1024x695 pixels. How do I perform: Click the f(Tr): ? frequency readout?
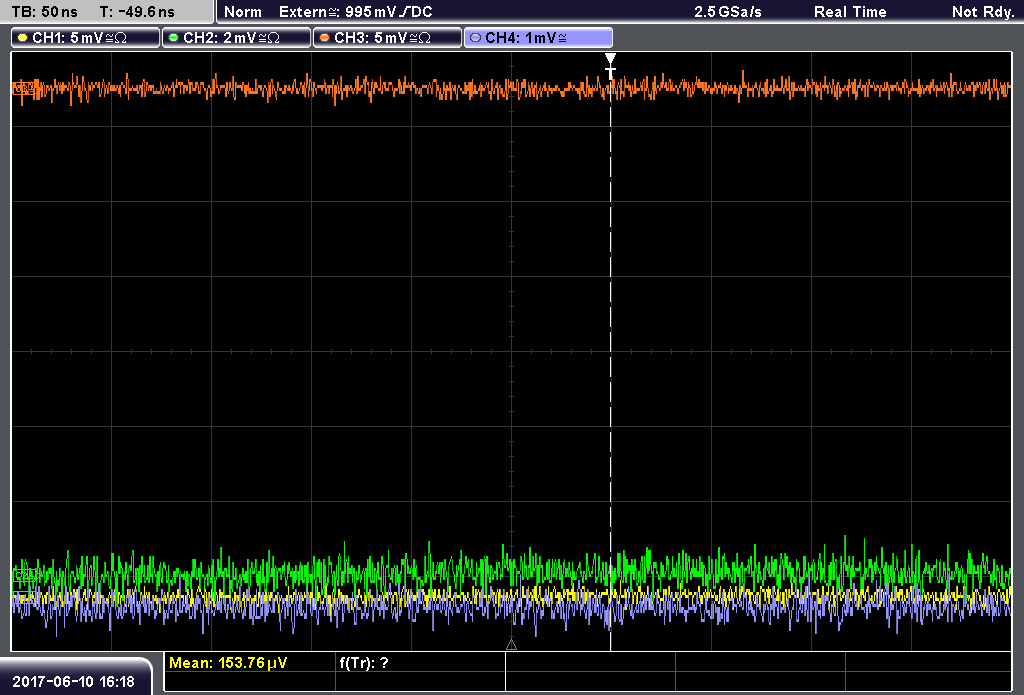click(364, 663)
